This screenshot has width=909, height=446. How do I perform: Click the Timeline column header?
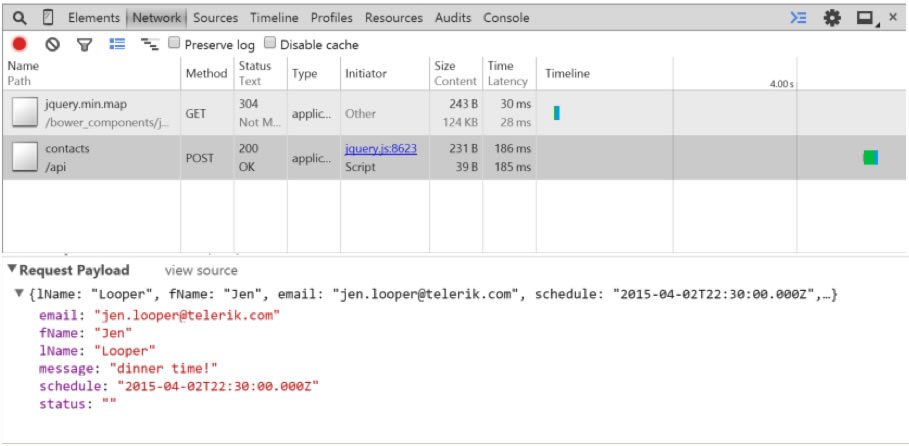[721, 73]
